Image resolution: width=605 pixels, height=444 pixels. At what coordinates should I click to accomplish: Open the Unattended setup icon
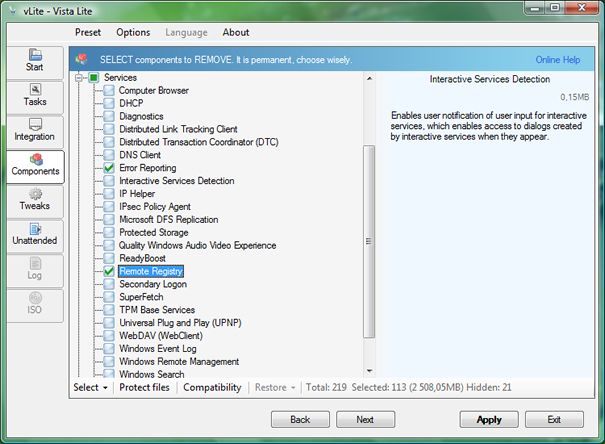point(35,228)
